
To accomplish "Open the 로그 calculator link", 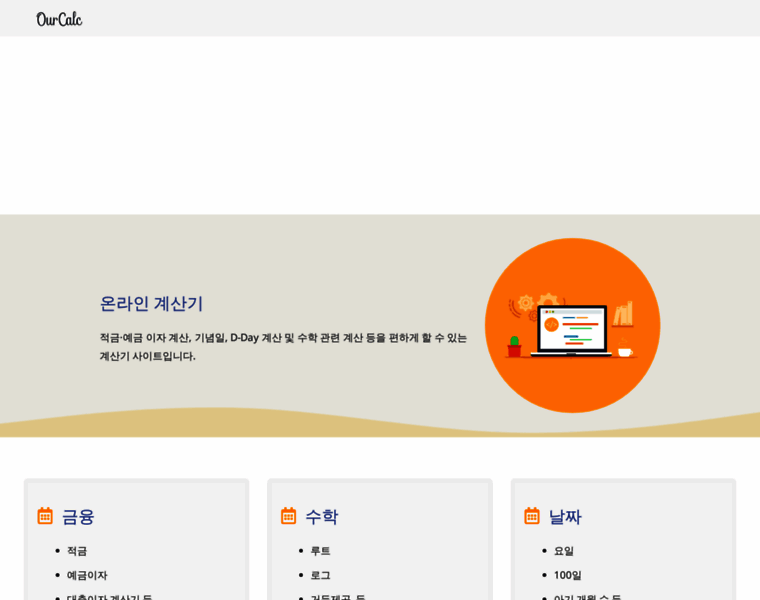I will point(320,575).
